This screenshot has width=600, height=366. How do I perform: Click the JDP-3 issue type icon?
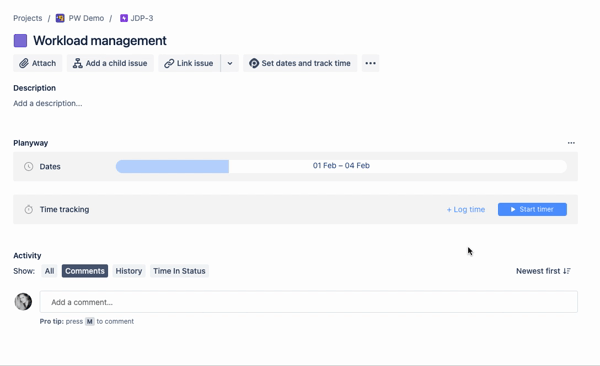[x=124, y=18]
